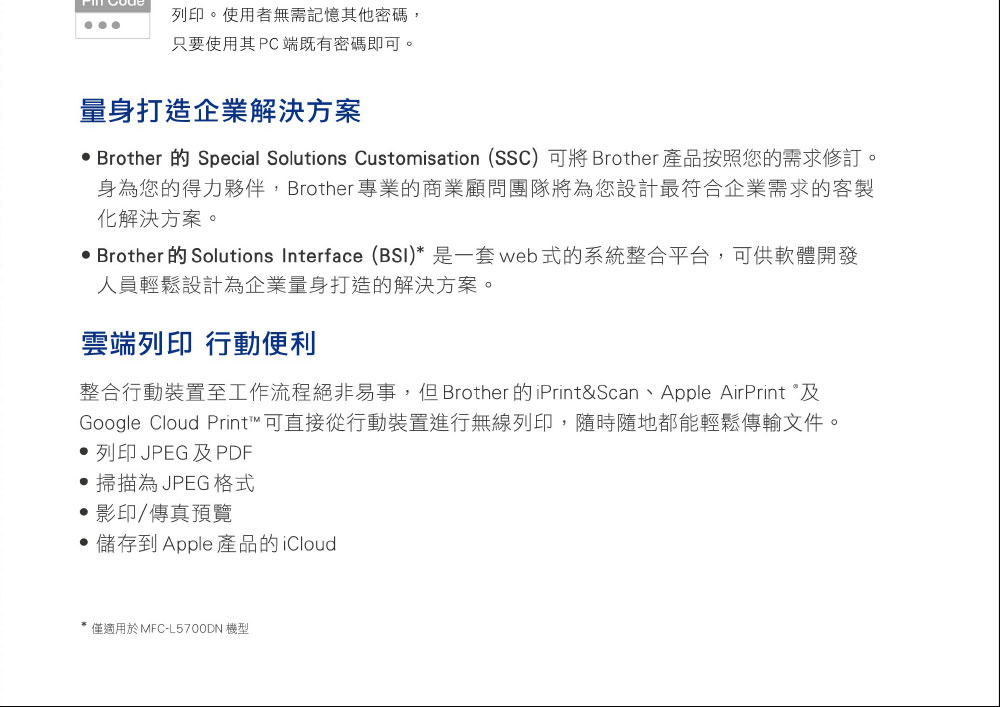The image size is (1000, 707).
Task: Click the iPrint&Scan text
Action: coord(587,392)
